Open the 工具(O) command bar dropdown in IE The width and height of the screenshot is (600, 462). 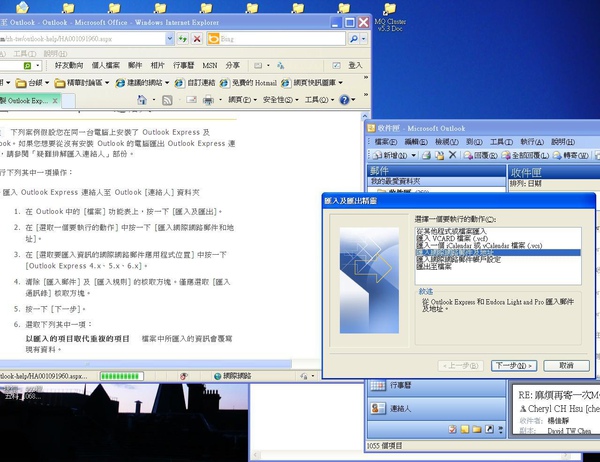pyautogui.click(x=320, y=100)
